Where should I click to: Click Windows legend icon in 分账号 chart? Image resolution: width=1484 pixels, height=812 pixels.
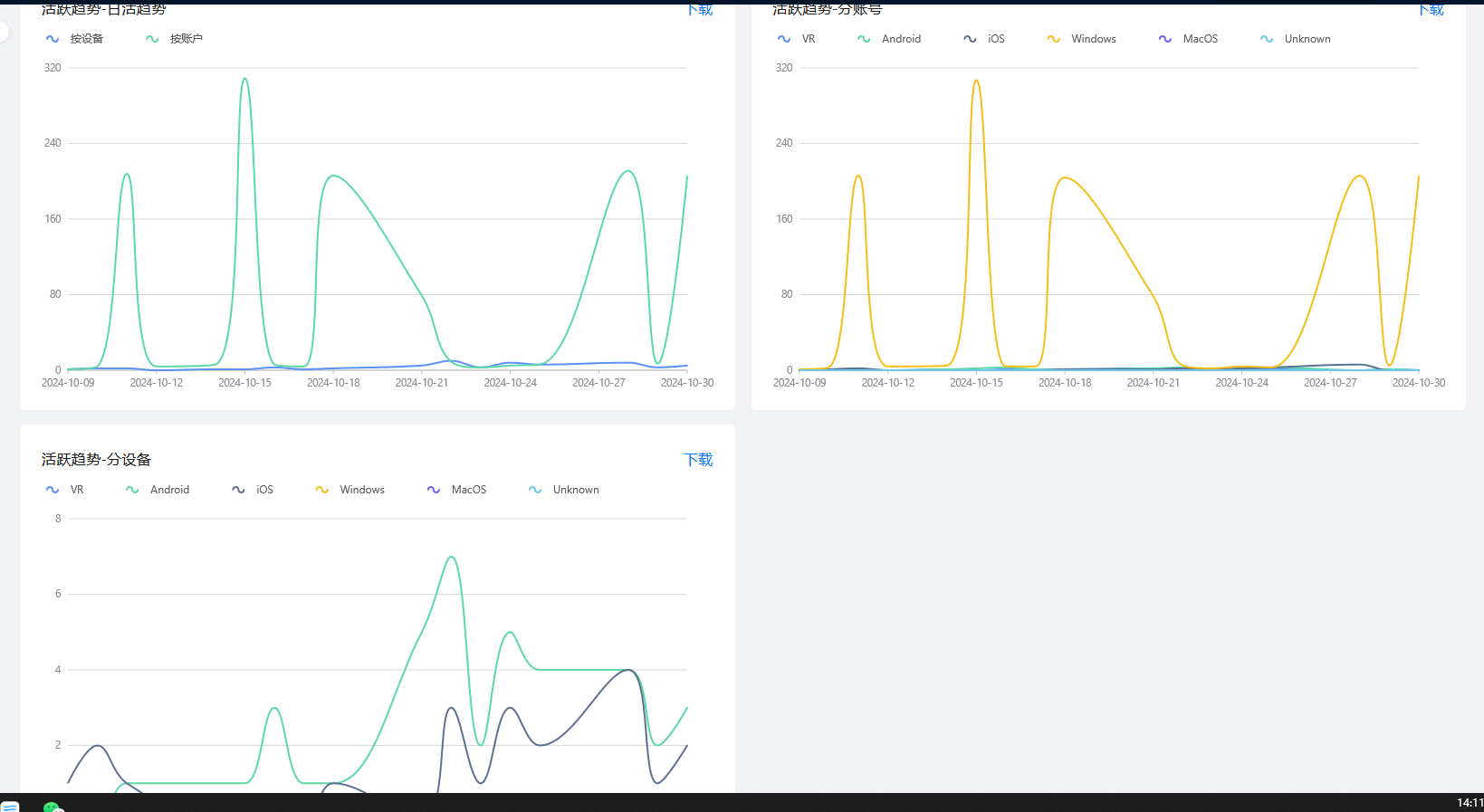click(1053, 39)
